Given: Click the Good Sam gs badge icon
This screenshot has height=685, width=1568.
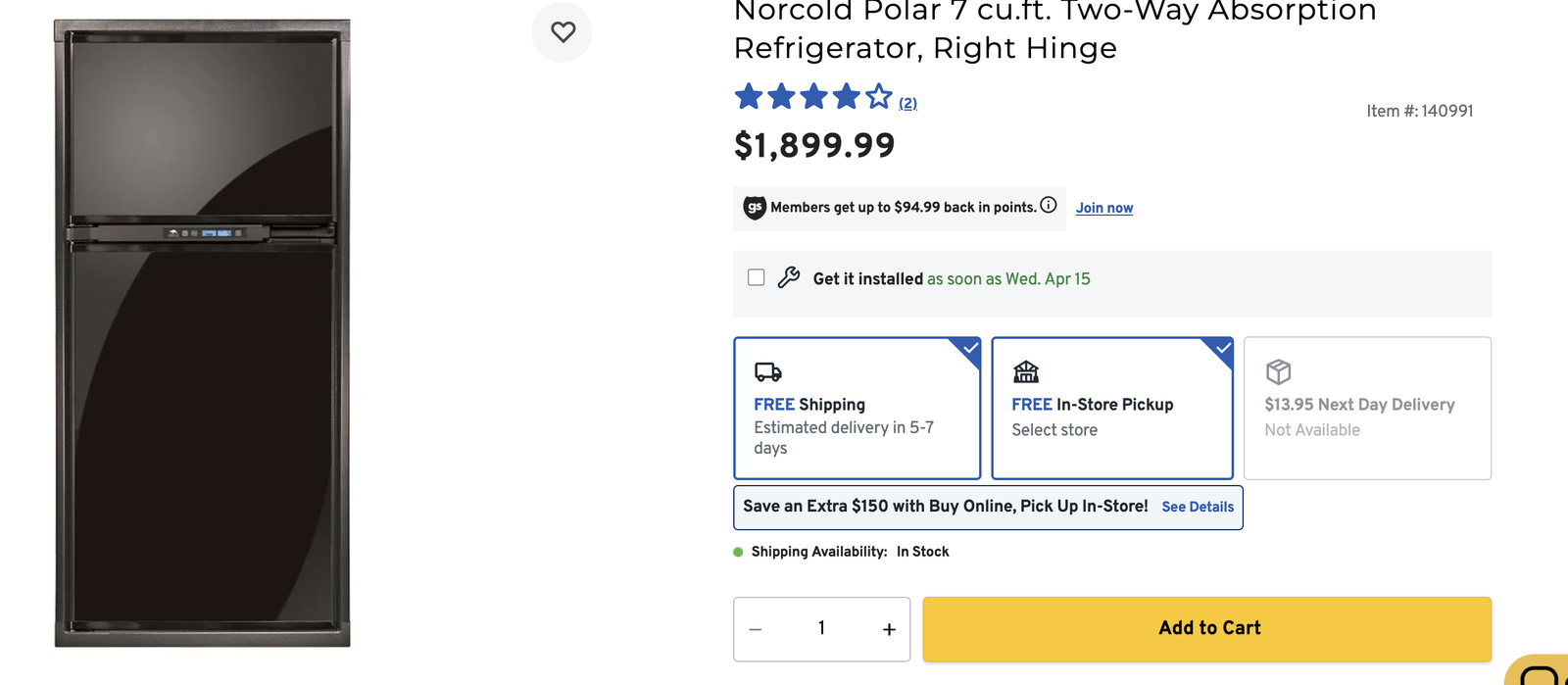Looking at the screenshot, I should click(755, 208).
